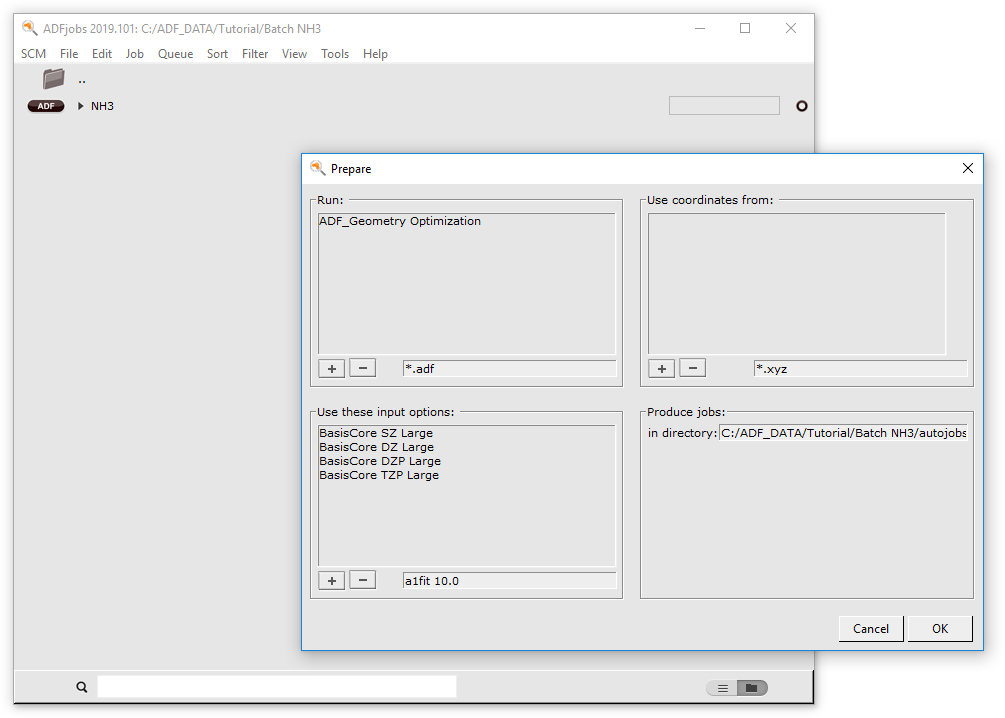Image resolution: width=1005 pixels, height=718 pixels.
Task: Click the circle status icon near filter box
Action: 800,105
